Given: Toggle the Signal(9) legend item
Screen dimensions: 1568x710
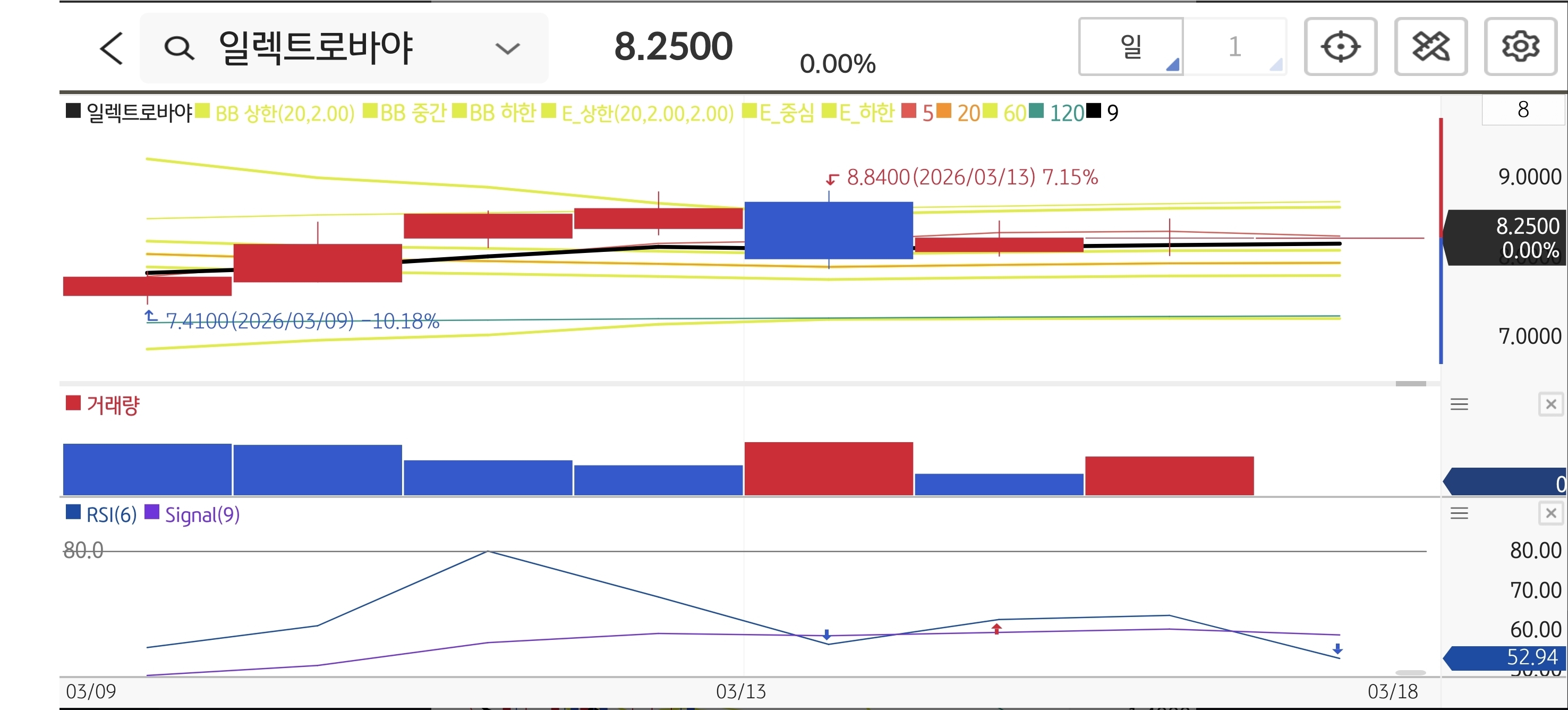Looking at the screenshot, I should pos(201,515).
